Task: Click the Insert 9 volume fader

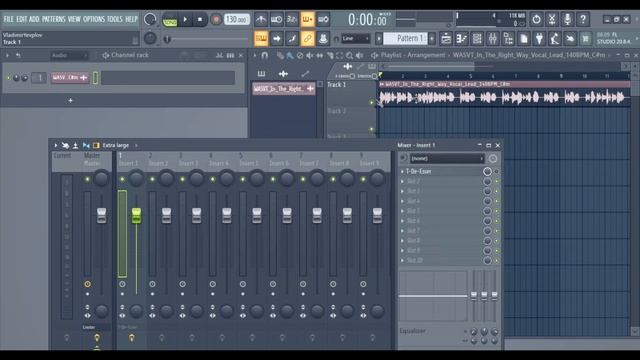Action: (377, 216)
